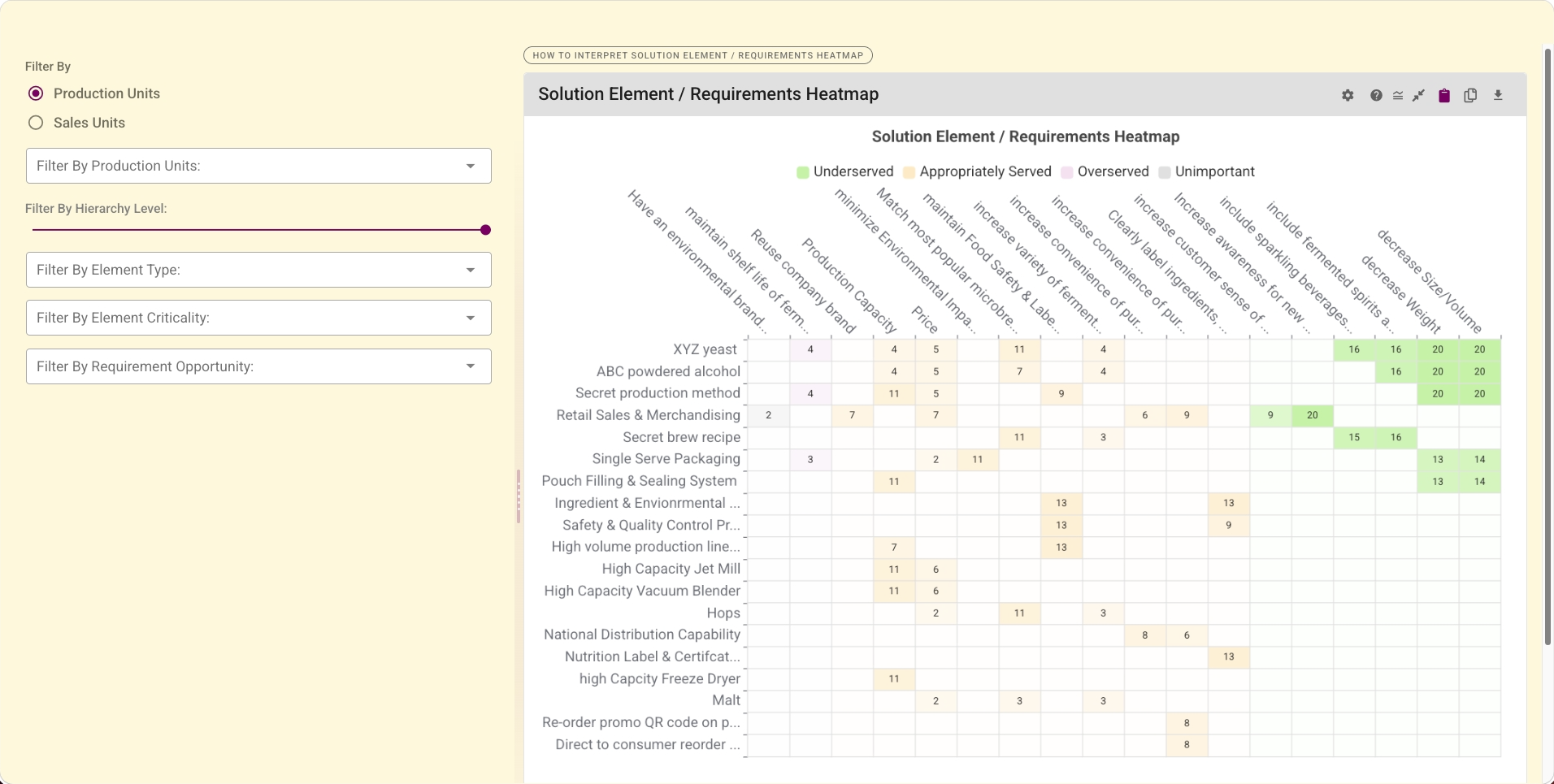
Task: Click cell 11 in Pouch Filling row
Action: 894,481
